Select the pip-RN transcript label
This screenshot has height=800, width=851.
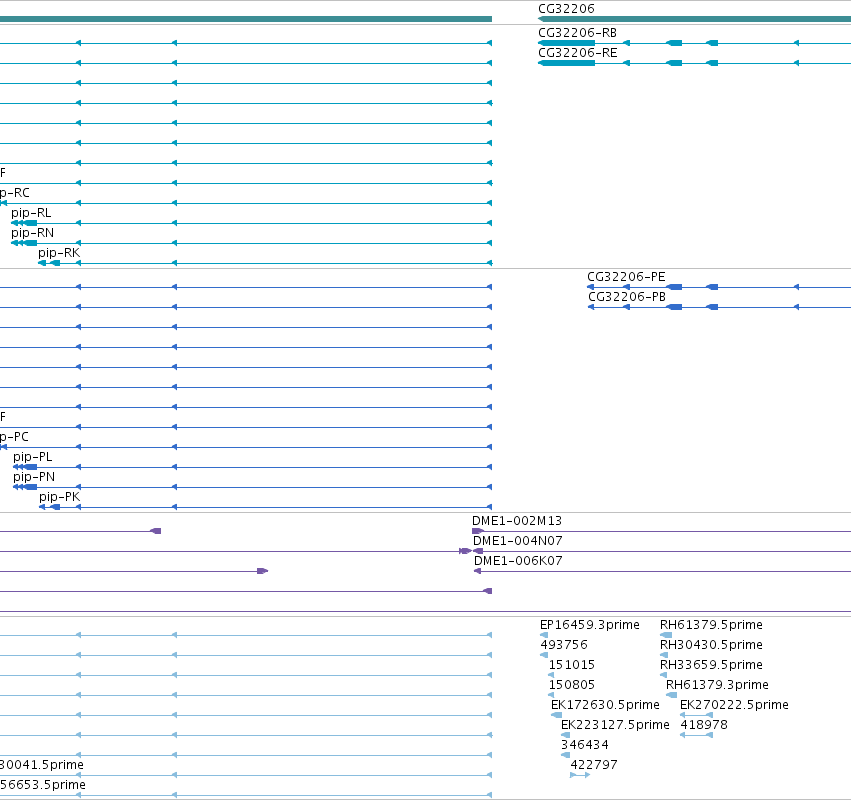coord(33,233)
